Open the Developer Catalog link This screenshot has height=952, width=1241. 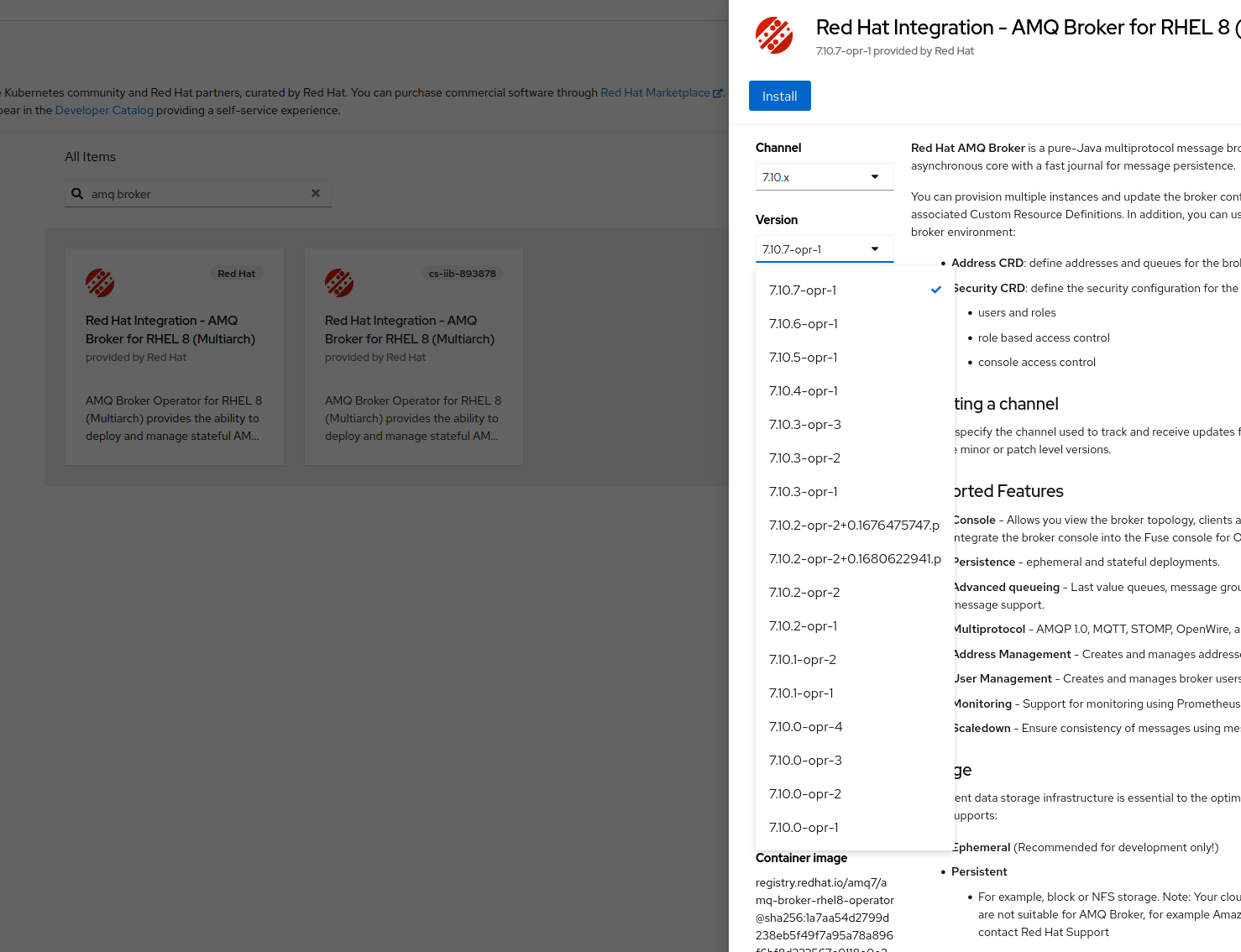(x=104, y=110)
